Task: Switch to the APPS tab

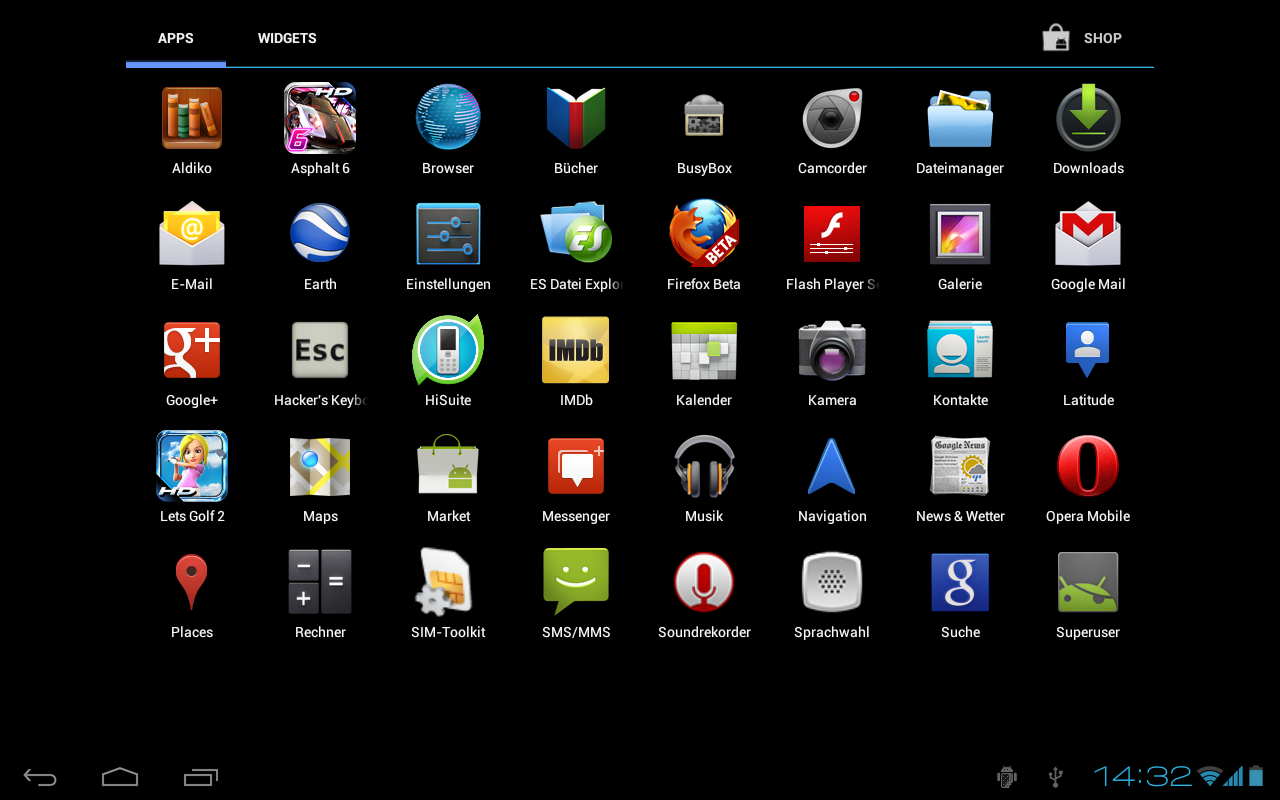Action: point(176,38)
